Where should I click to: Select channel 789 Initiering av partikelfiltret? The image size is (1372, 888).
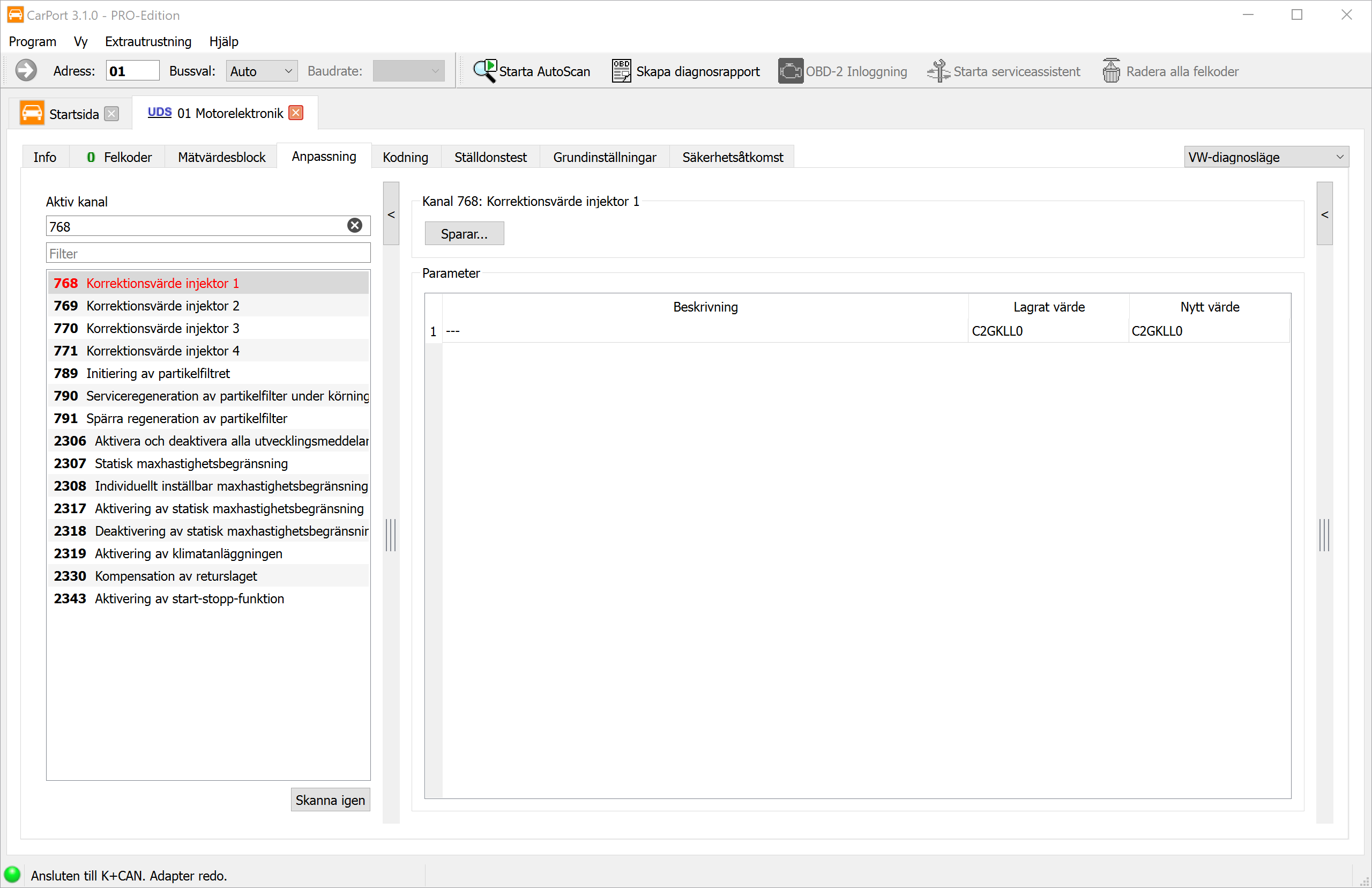(x=208, y=373)
